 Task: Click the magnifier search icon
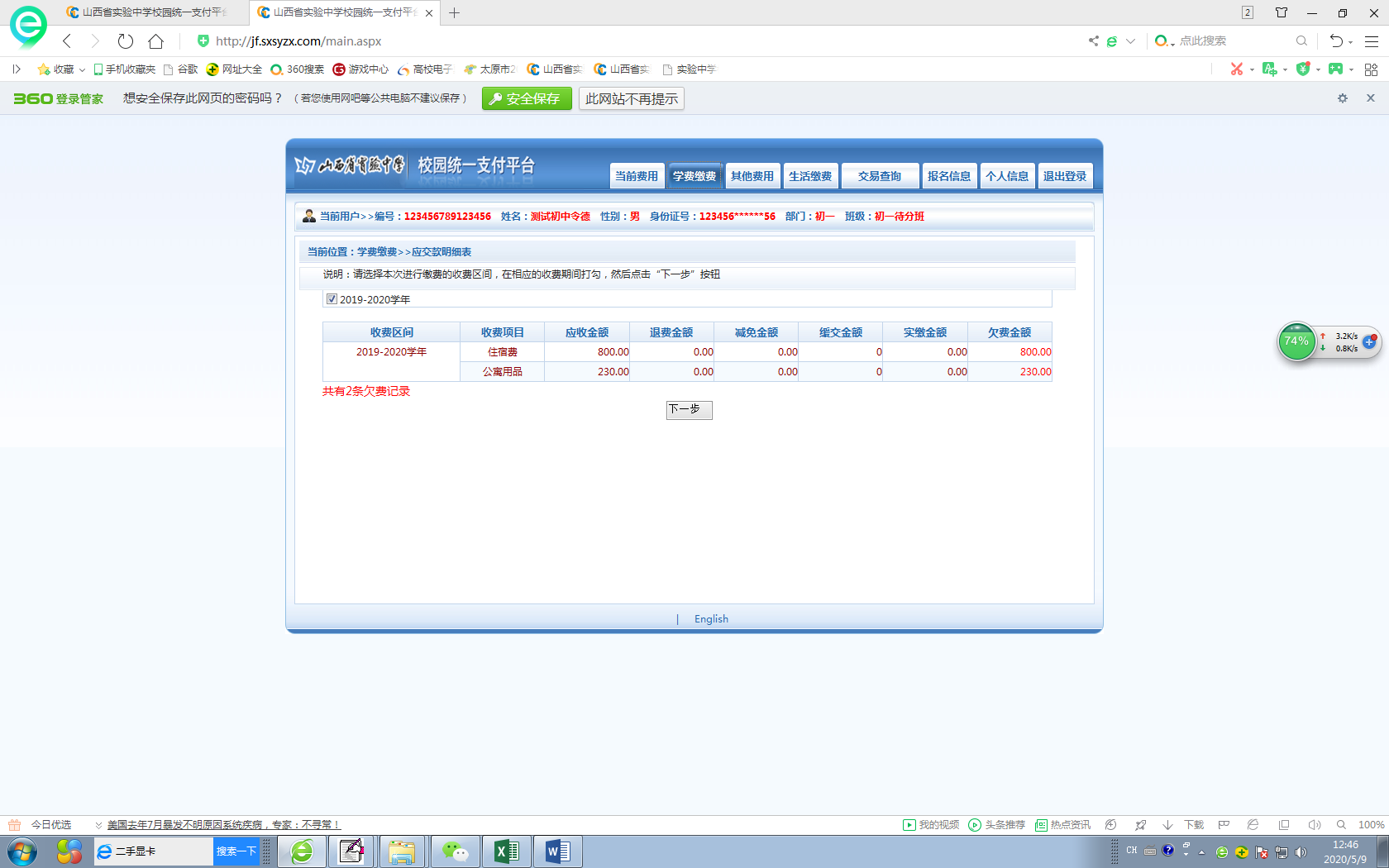(1301, 41)
